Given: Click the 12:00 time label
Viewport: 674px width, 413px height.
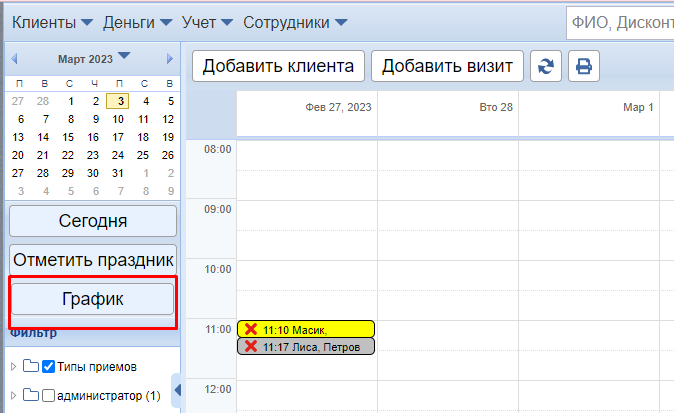Looking at the screenshot, I should [x=218, y=389].
